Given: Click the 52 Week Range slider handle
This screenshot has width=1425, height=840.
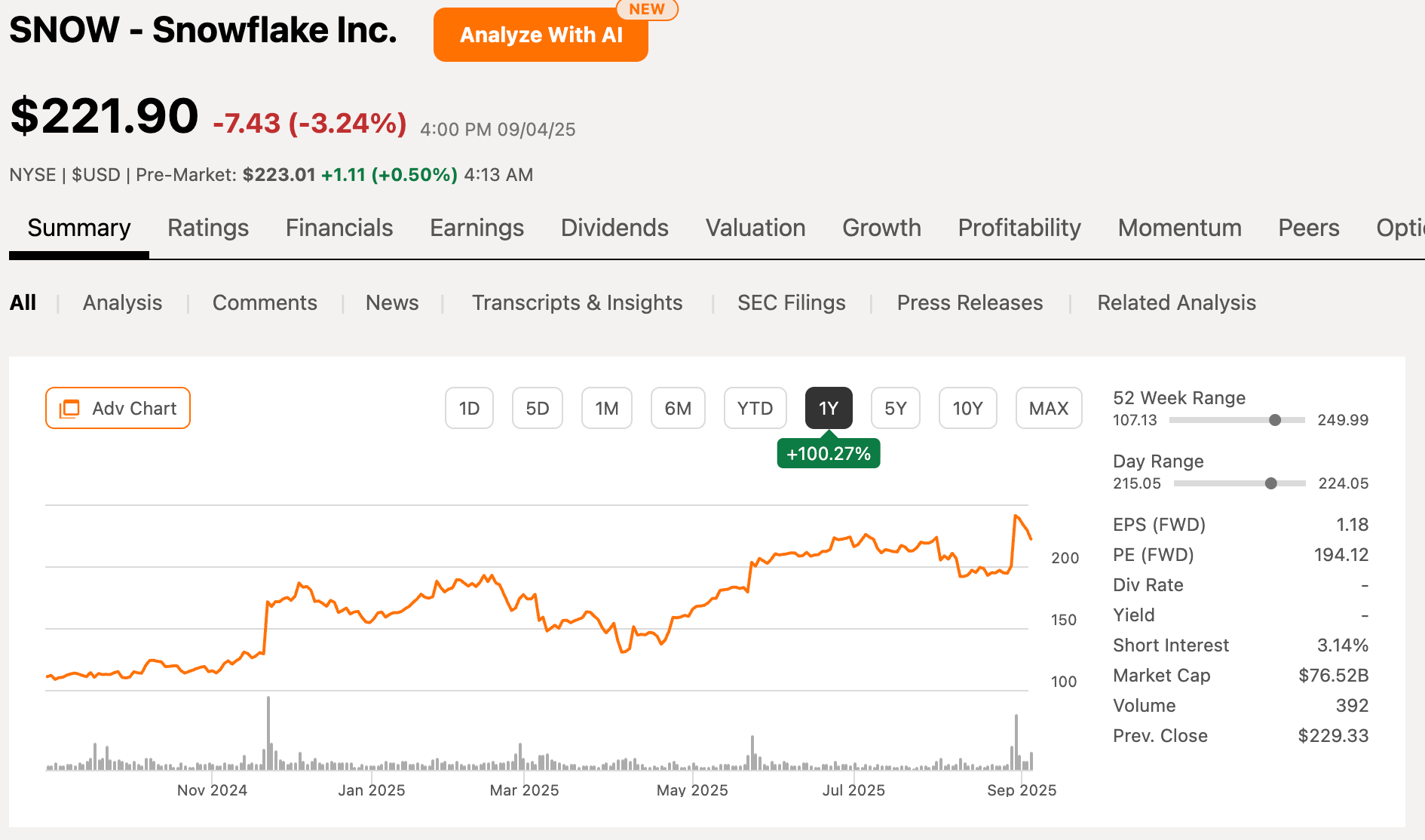Looking at the screenshot, I should (1275, 420).
